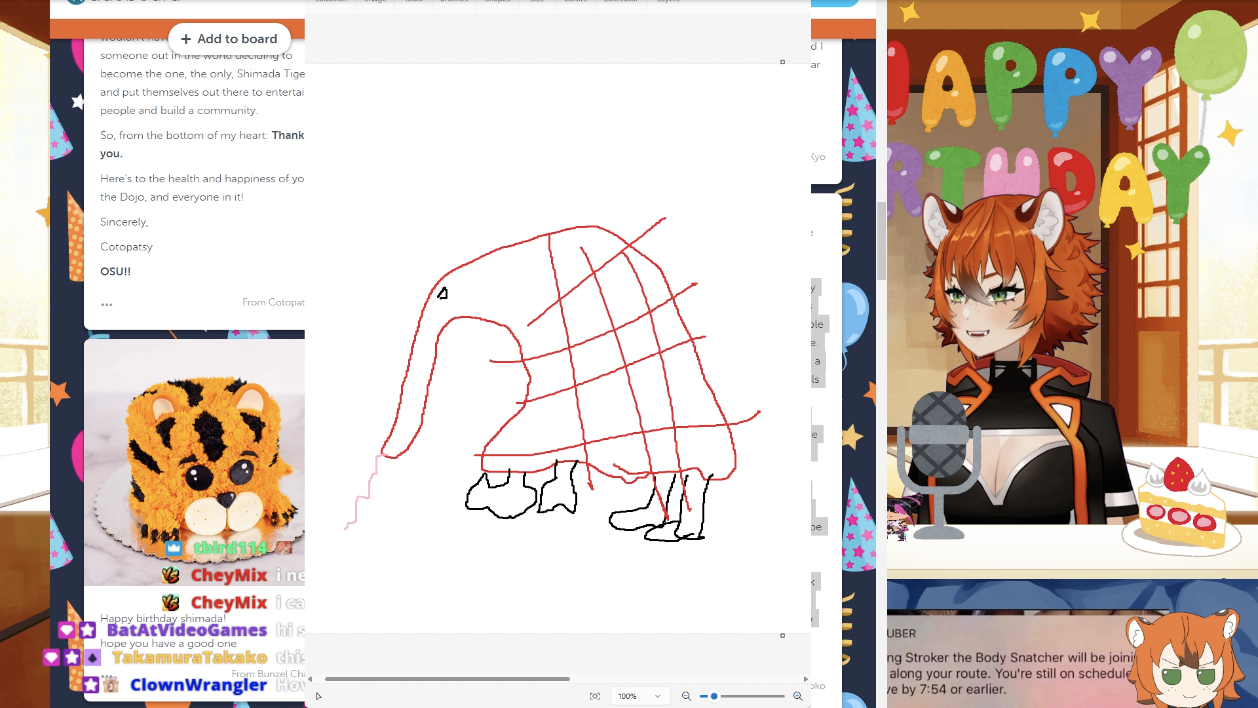1258x708 pixels.
Task: Click the BatAtVideoGames chat username
Action: (x=187, y=630)
